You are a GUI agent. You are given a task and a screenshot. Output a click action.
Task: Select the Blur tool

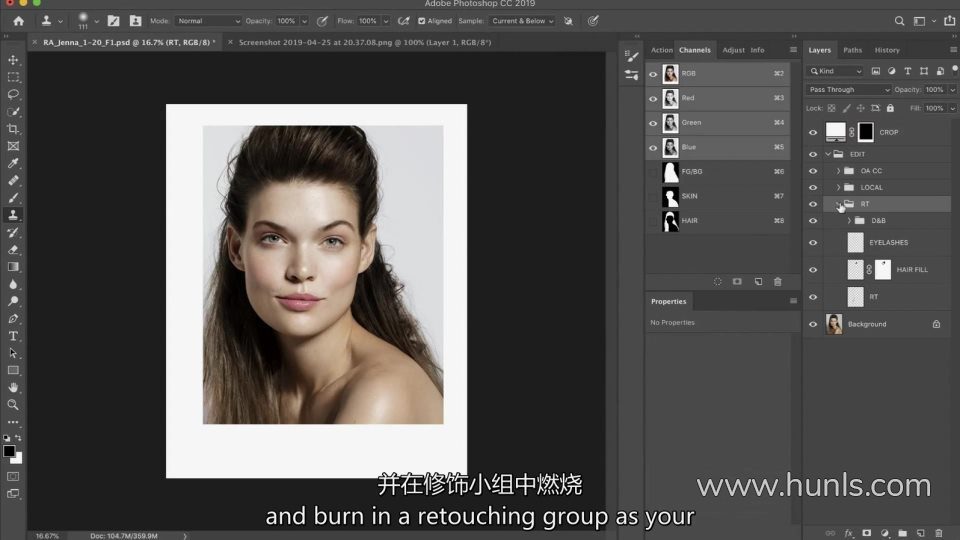click(x=13, y=284)
